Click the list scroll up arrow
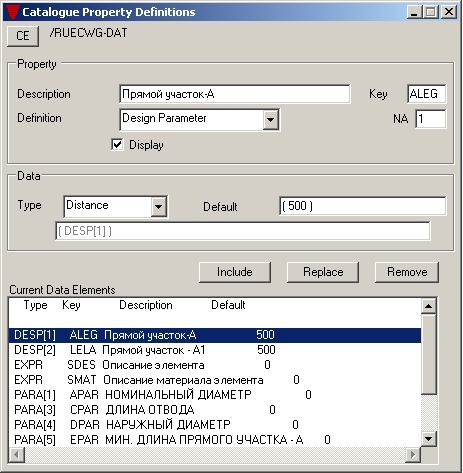The height and width of the screenshot is (473, 463). click(428, 306)
